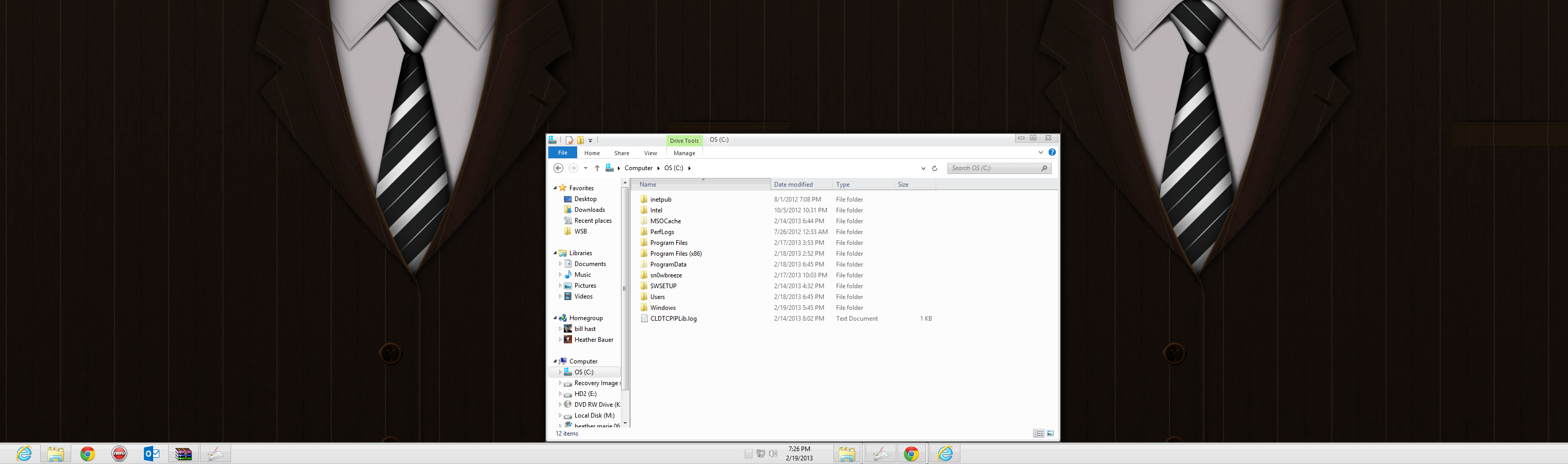Screen dimensions: 1568x464
Task: Click Computer in the address breadcrumb
Action: (x=638, y=169)
